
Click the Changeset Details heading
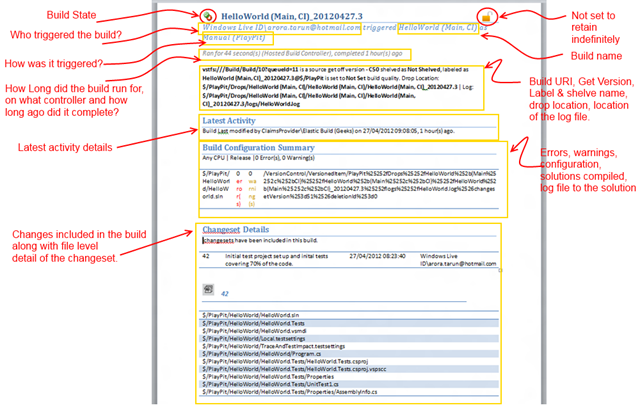click(236, 229)
